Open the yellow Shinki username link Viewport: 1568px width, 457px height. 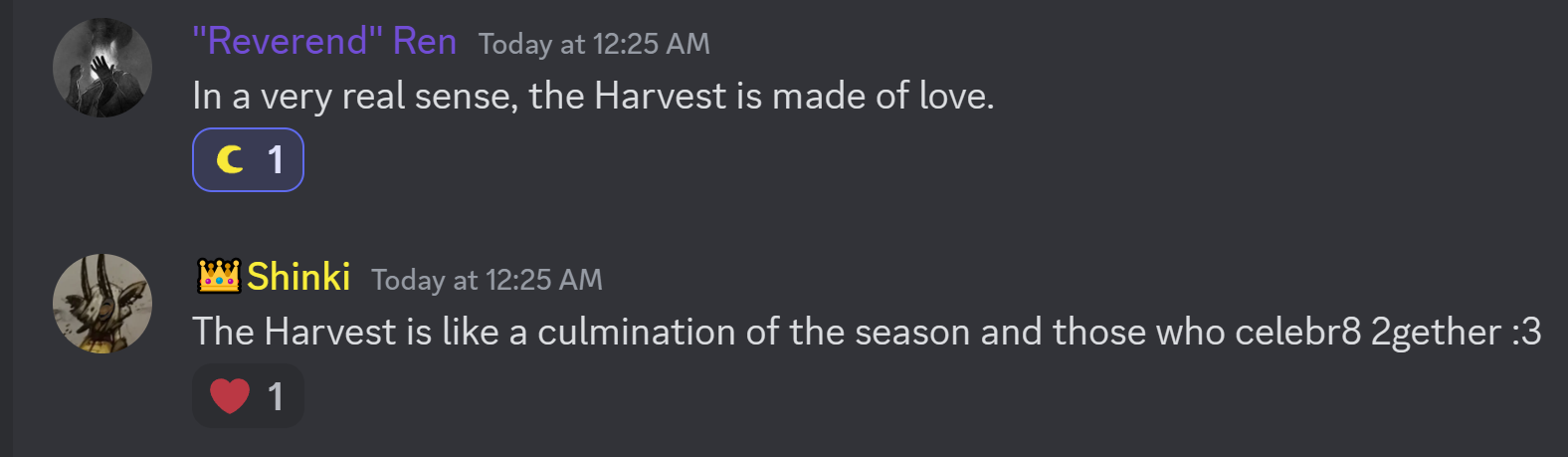(x=298, y=277)
